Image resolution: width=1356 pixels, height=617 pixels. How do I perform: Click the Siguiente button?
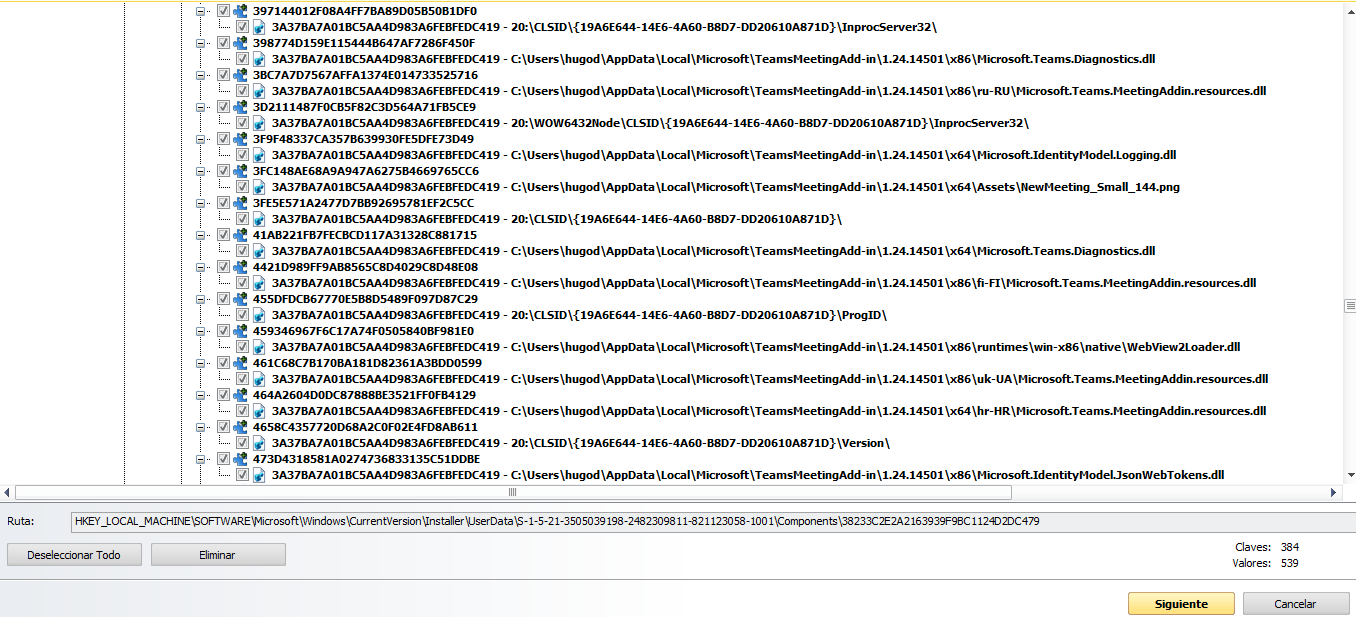click(x=1181, y=604)
